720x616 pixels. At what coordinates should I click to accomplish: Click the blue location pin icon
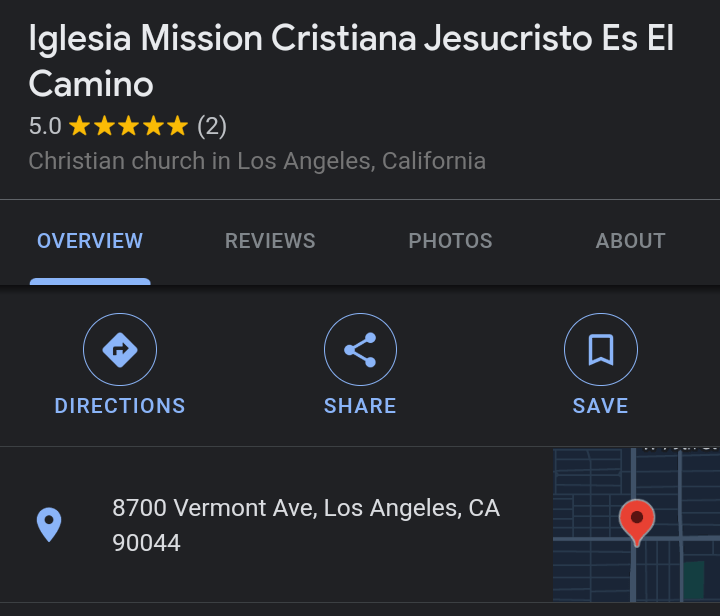click(x=49, y=524)
